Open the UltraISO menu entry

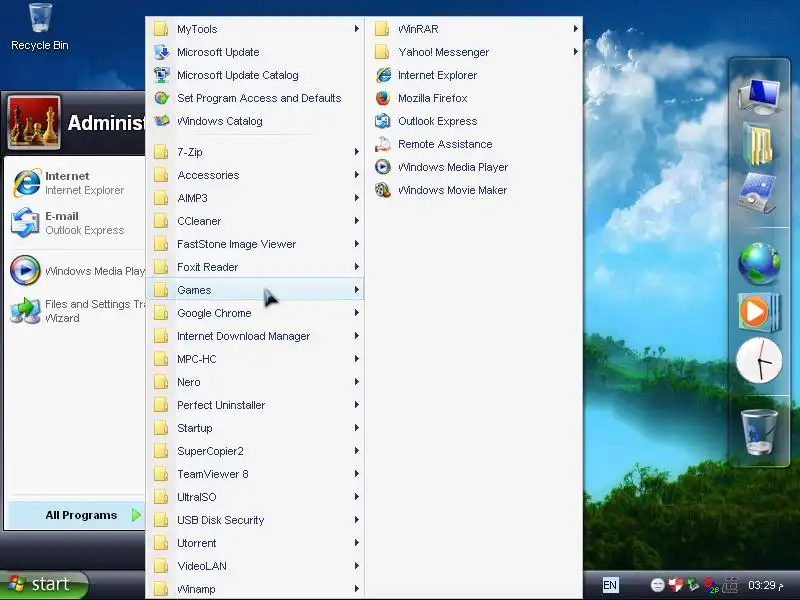(255, 496)
